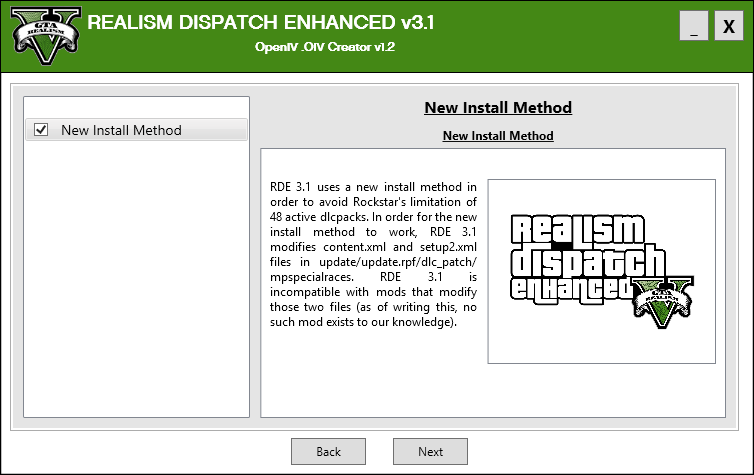Click the large New Install Method heading
754x475 pixels.
[x=498, y=107]
